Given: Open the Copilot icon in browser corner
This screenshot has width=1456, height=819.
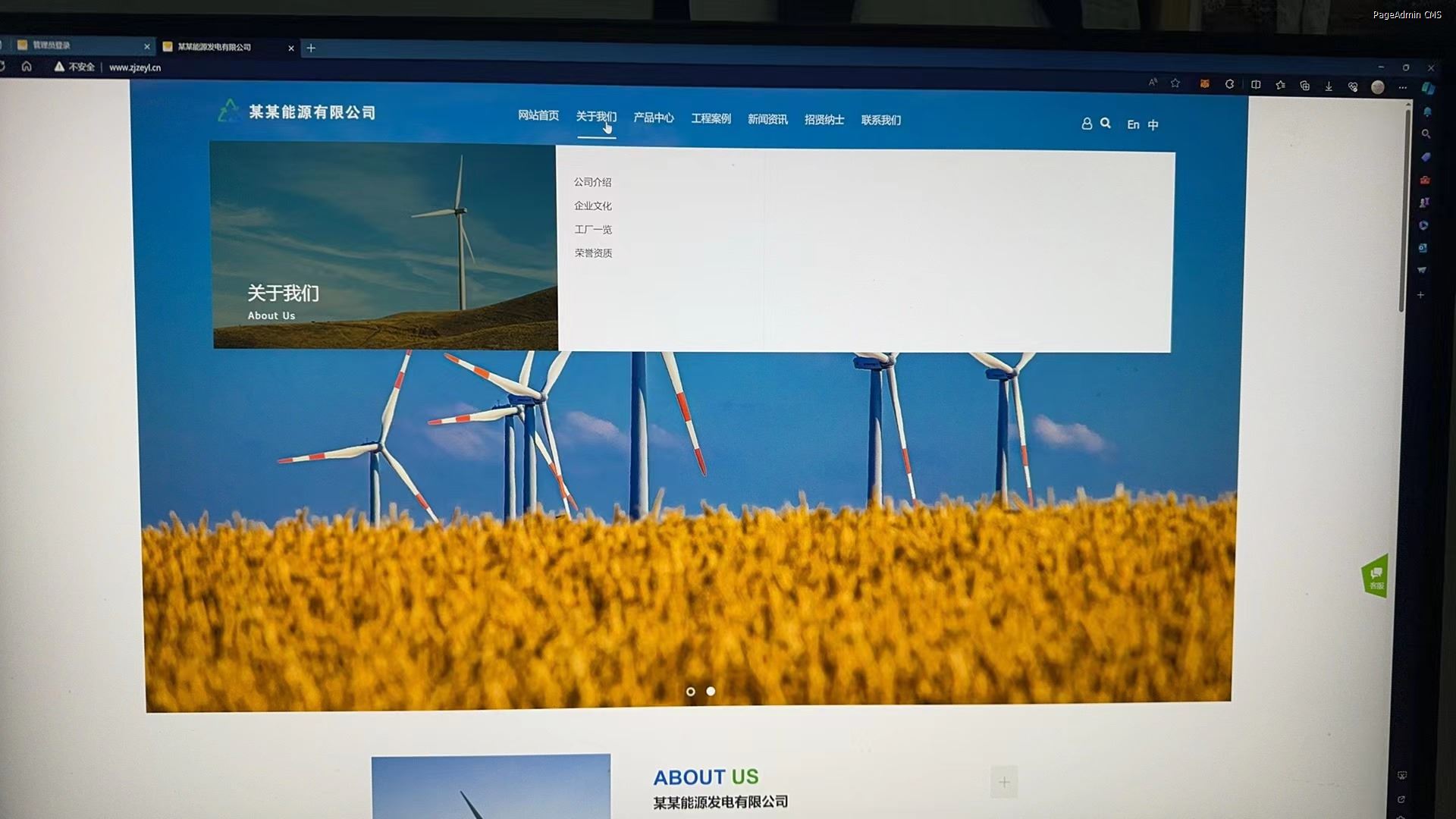Looking at the screenshot, I should tap(1428, 88).
